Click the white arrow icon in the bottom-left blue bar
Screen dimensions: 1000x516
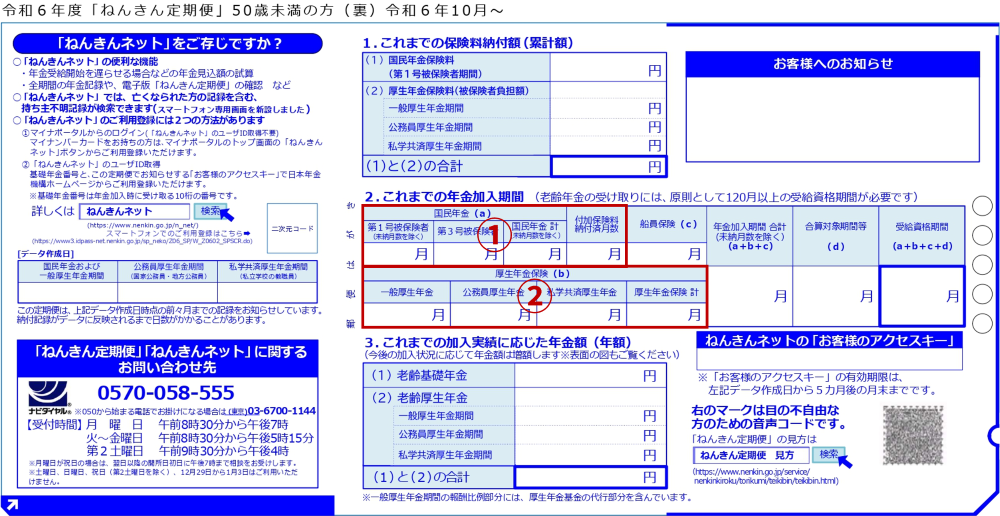tap(12, 505)
